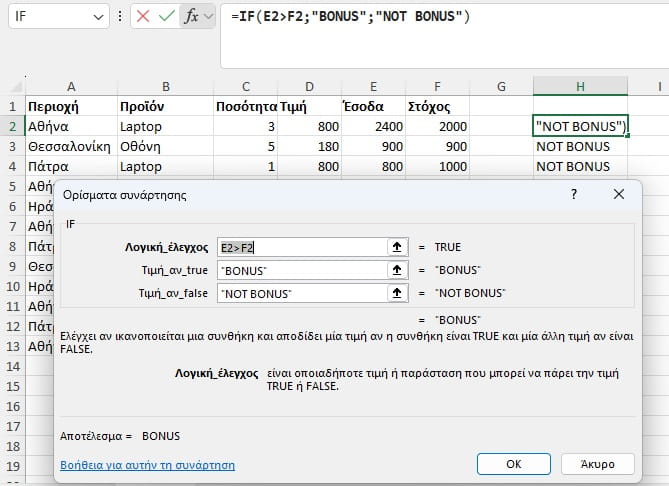The image size is (669, 486).
Task: Click the Ποσότητα header cell
Action: (x=246, y=106)
